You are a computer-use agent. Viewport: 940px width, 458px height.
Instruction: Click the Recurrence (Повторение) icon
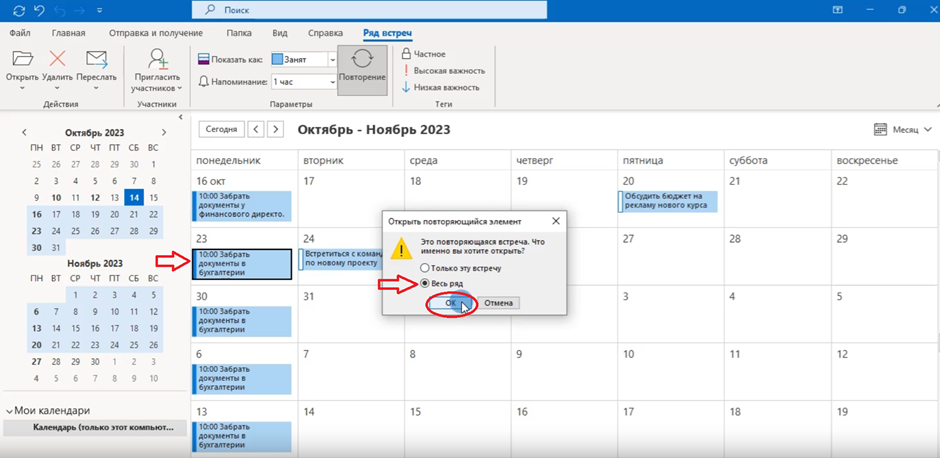(x=362, y=62)
